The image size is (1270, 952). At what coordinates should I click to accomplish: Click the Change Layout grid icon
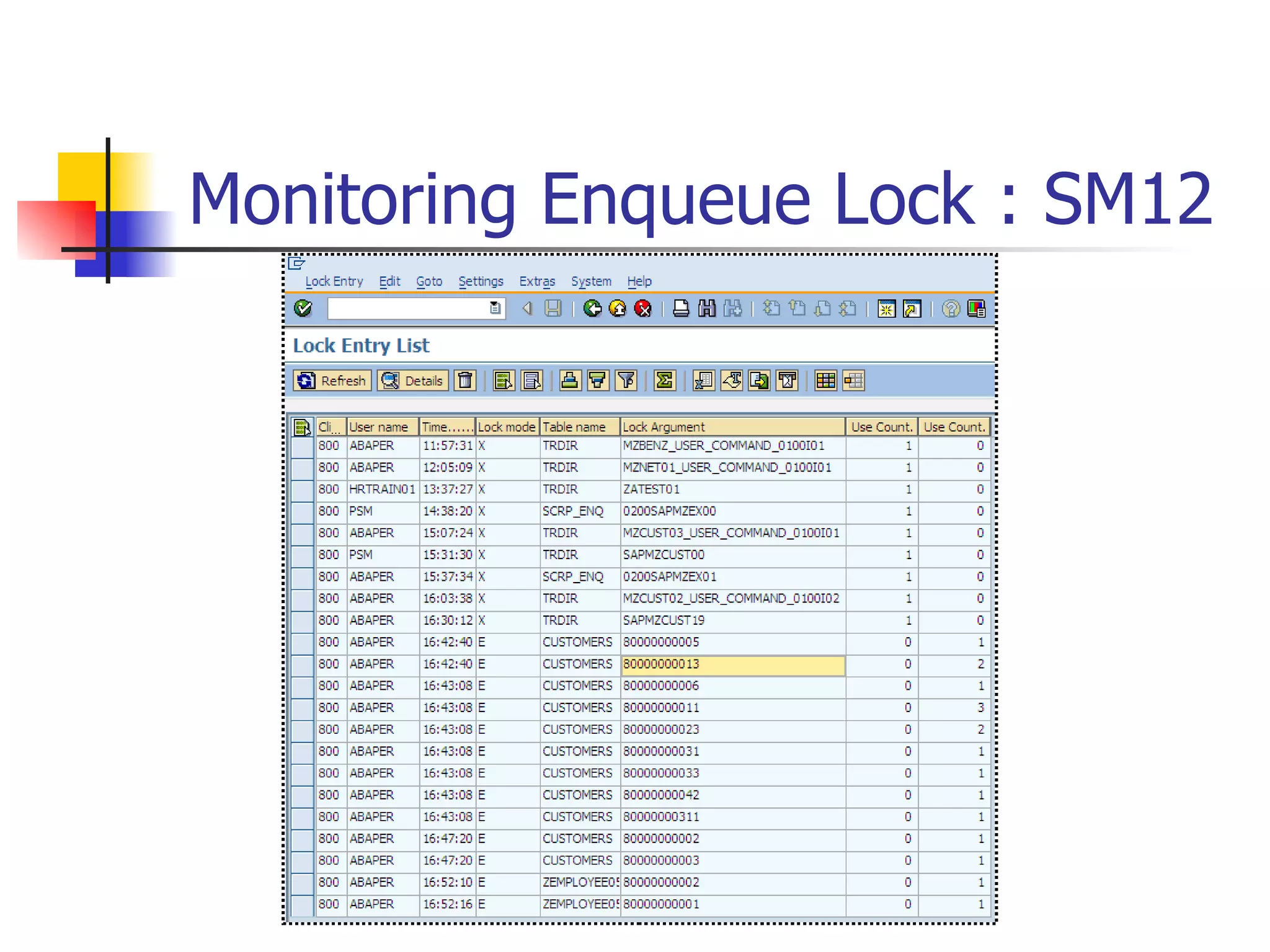click(x=826, y=381)
